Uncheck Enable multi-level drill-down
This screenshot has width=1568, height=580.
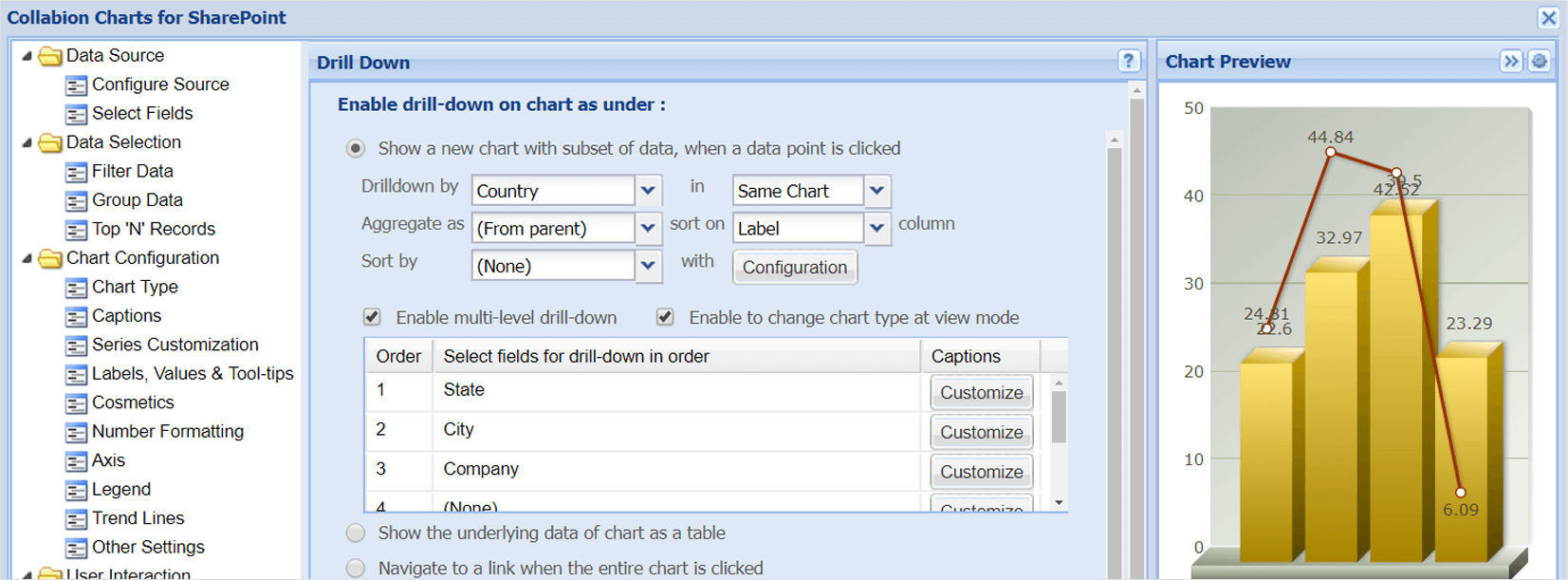373,317
